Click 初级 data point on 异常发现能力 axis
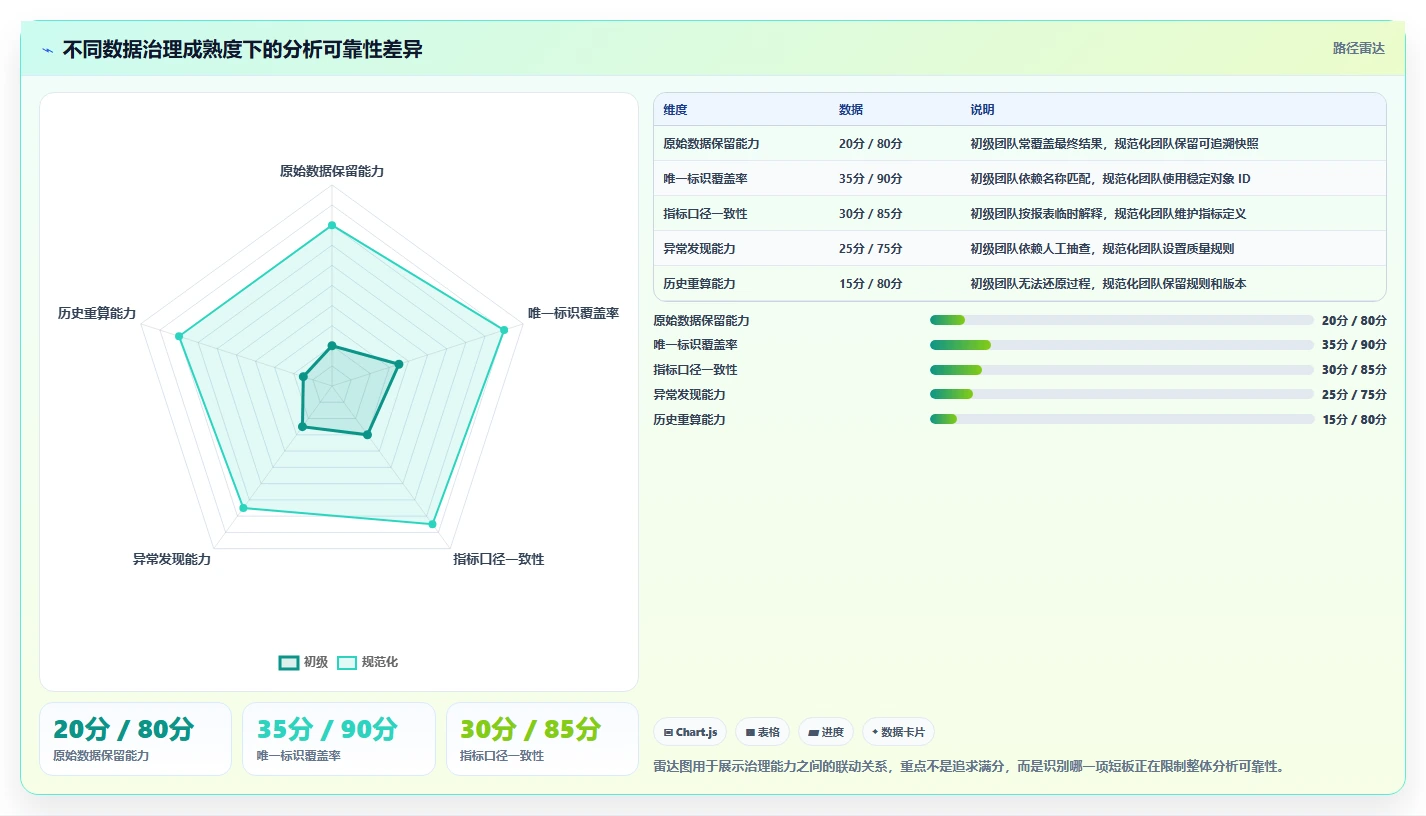The image size is (1426, 816). tap(302, 427)
